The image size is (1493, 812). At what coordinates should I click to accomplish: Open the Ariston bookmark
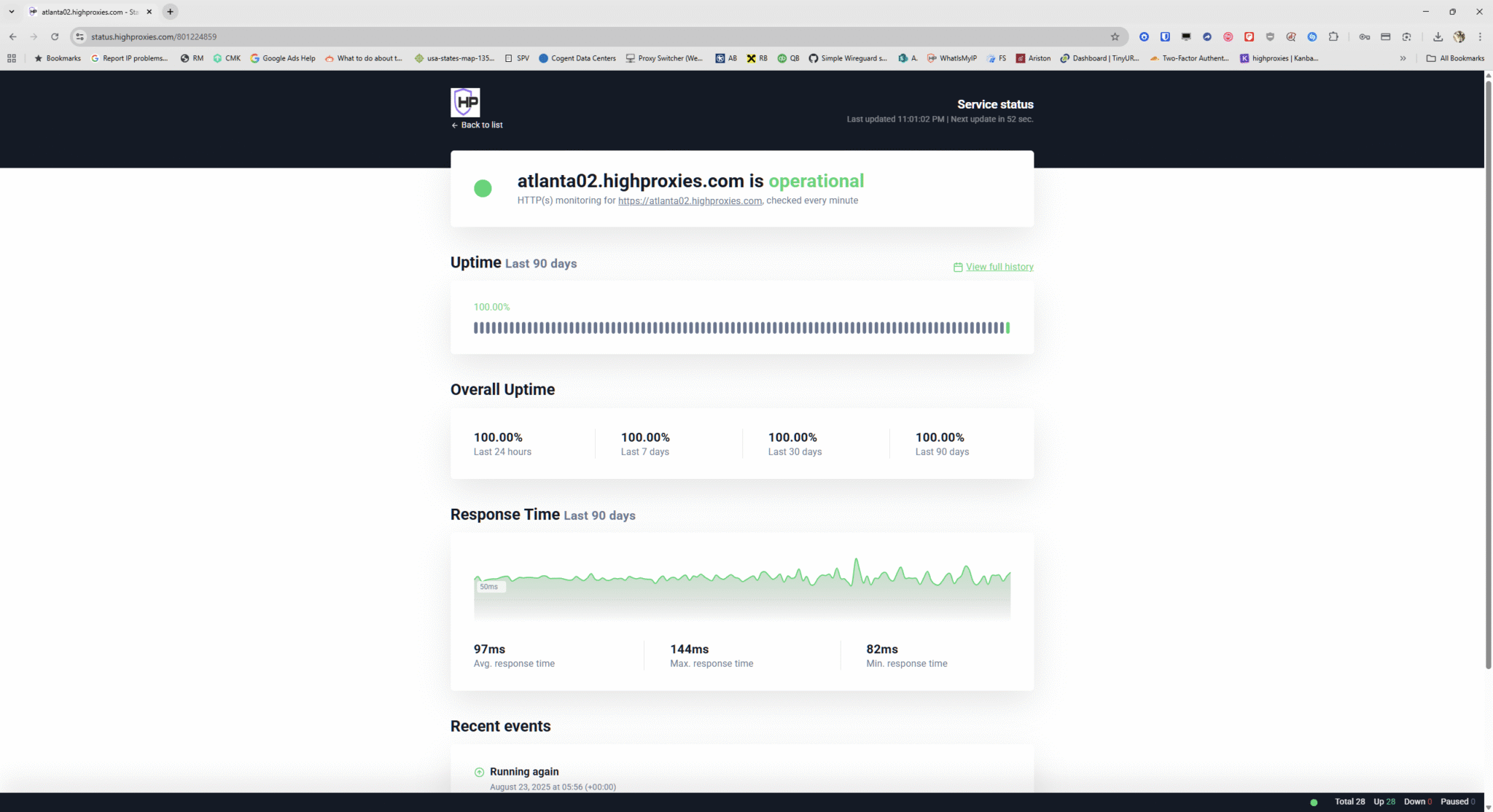click(x=1033, y=58)
